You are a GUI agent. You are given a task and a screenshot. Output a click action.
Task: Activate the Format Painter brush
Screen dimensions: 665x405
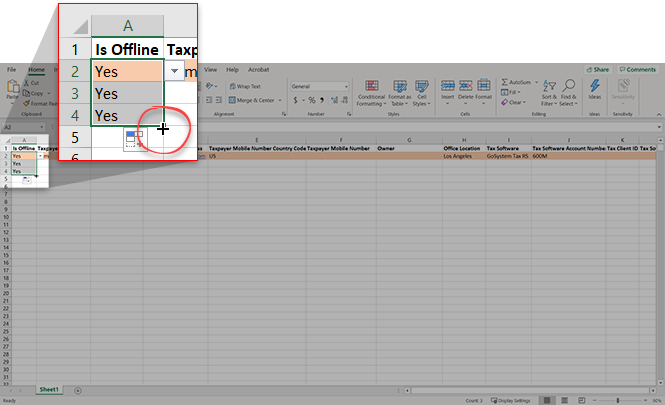[40, 103]
